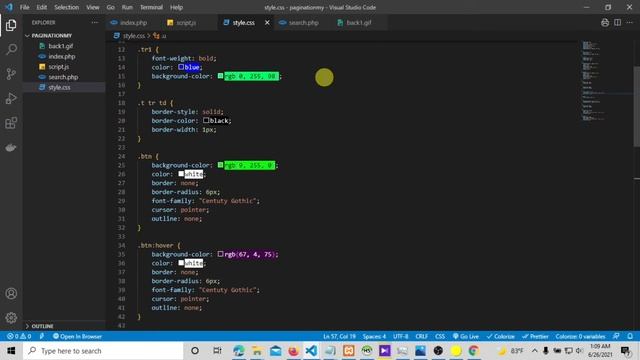Image resolution: width=640 pixels, height=360 pixels.
Task: Open Task View on the taskbar
Action: [x=217, y=351]
